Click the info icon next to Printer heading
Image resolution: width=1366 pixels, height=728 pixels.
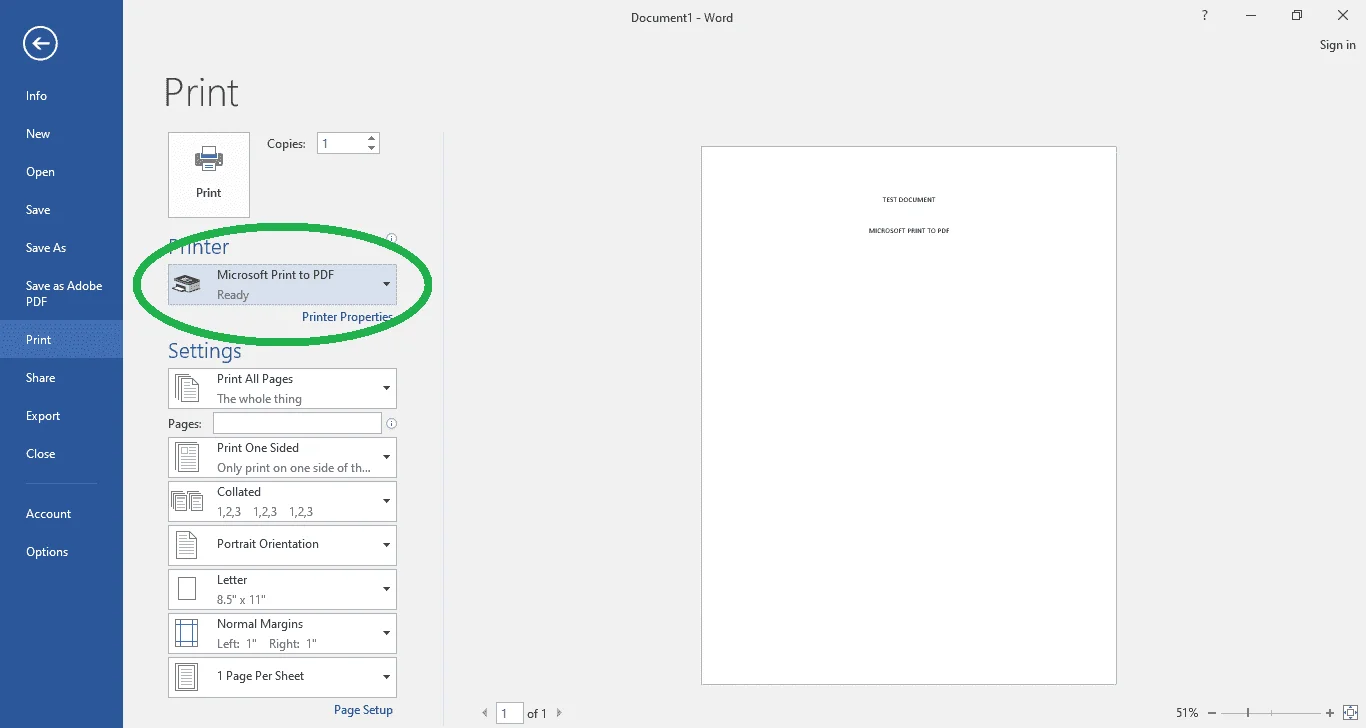point(391,239)
